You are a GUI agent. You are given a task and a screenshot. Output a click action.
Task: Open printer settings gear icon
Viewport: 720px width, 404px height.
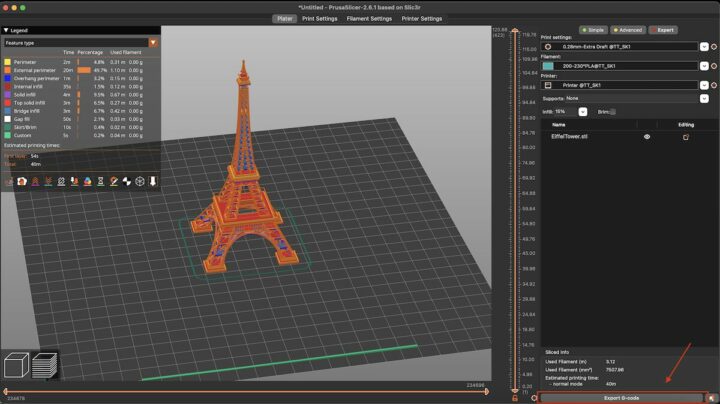(x=714, y=86)
